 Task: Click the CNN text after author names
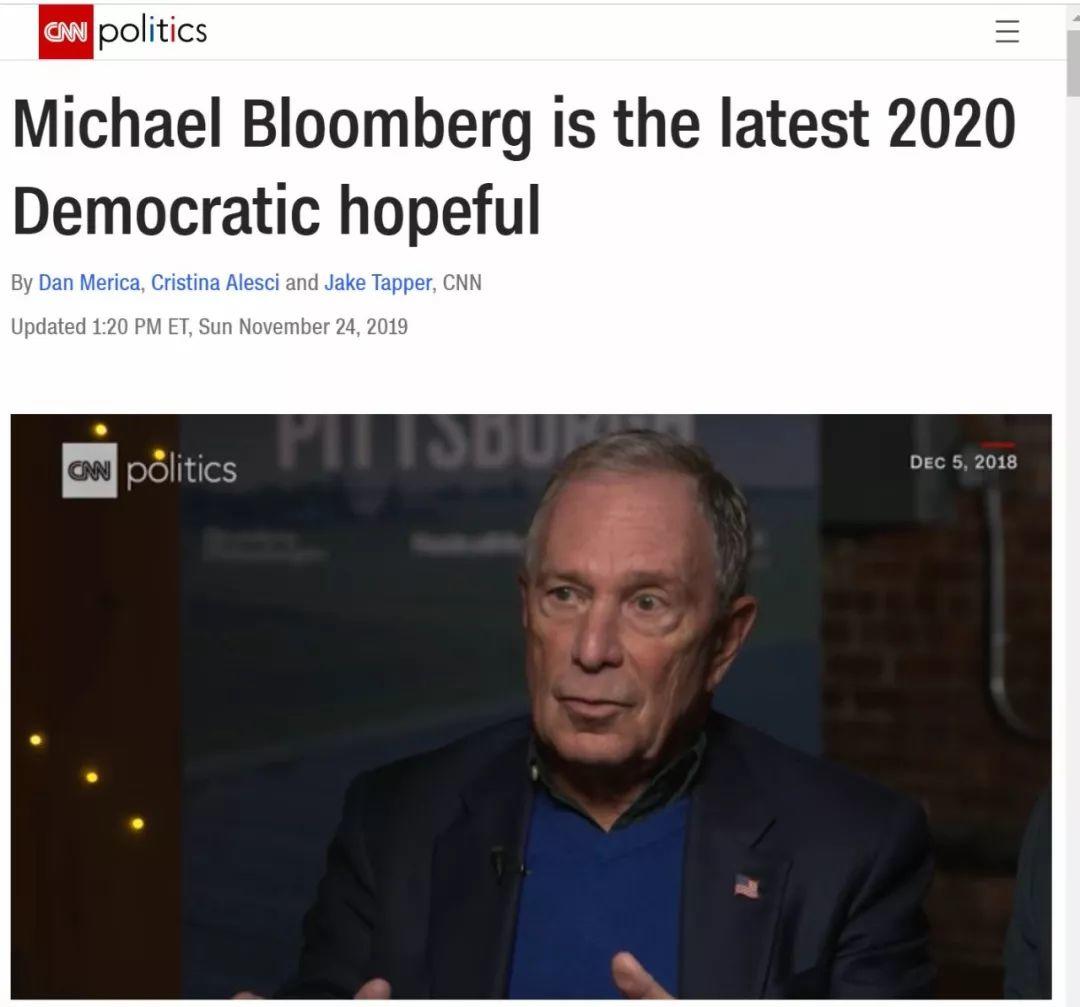click(x=461, y=282)
